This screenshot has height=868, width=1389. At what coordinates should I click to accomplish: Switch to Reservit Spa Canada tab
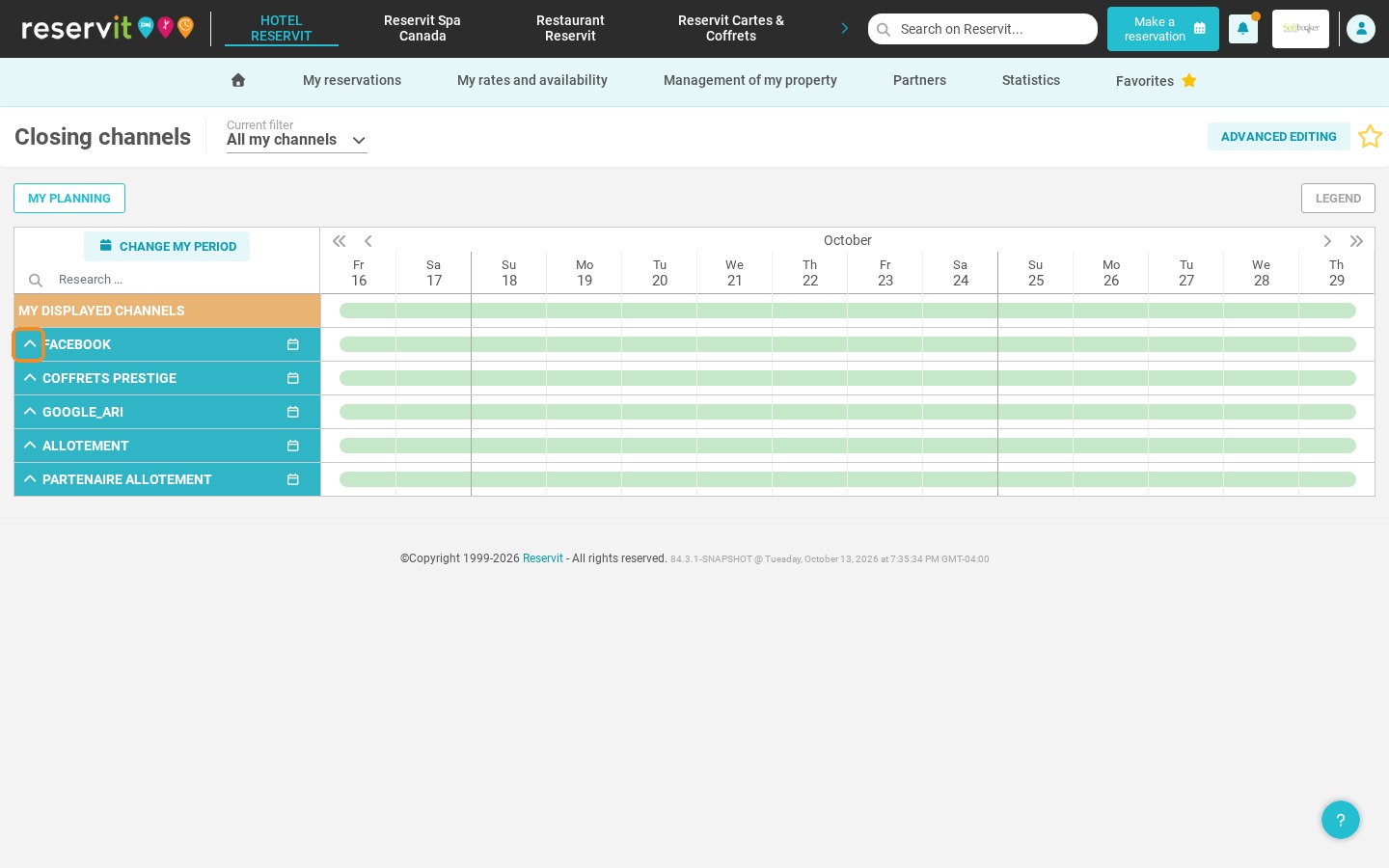pos(422,28)
